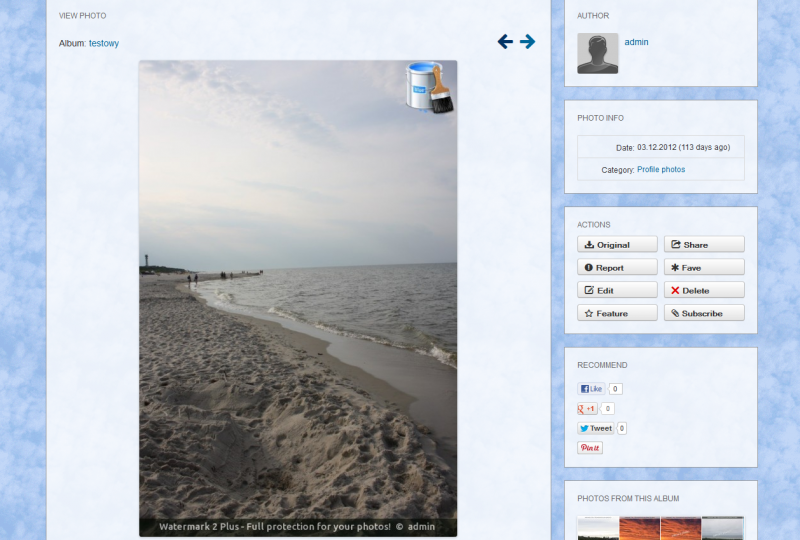Add photo to favorites with Fave
This screenshot has height=540, width=800.
coord(704,267)
